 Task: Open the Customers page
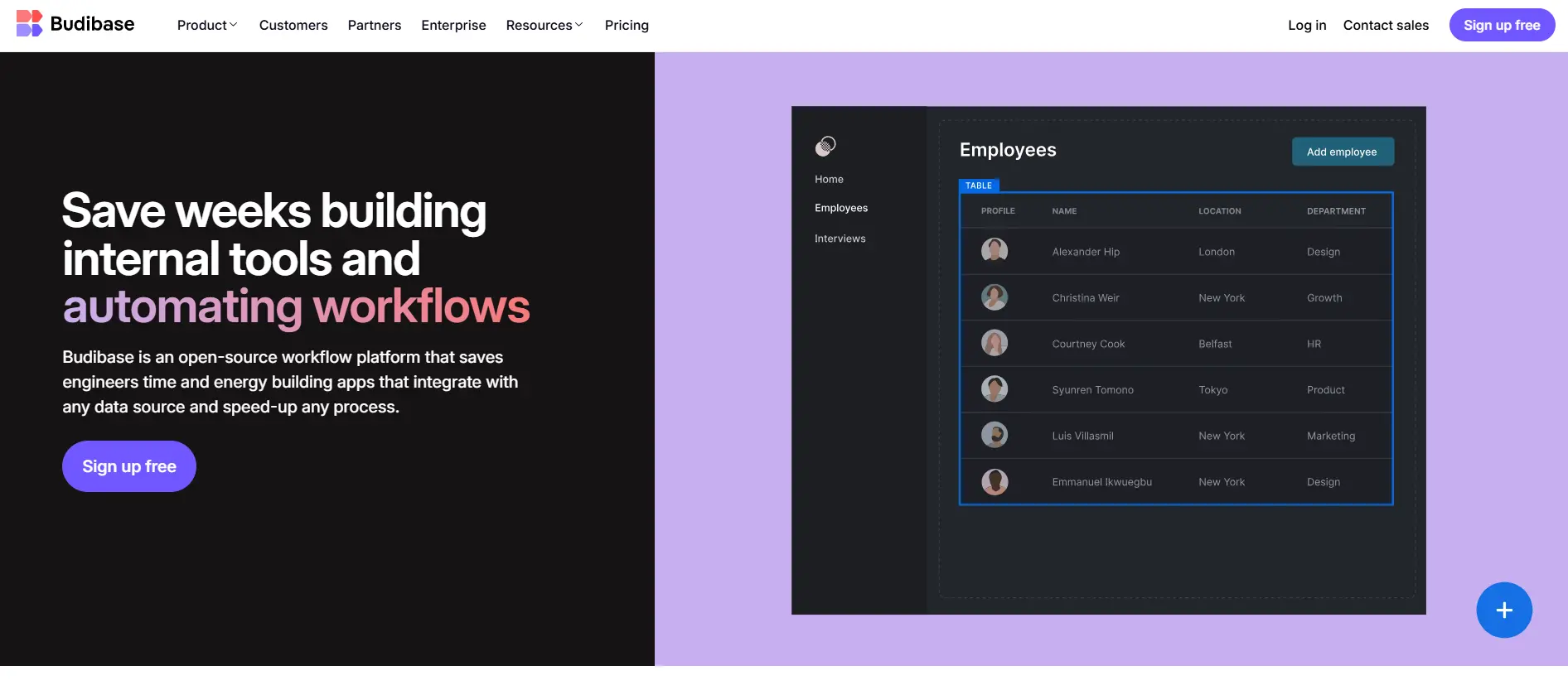[x=293, y=25]
